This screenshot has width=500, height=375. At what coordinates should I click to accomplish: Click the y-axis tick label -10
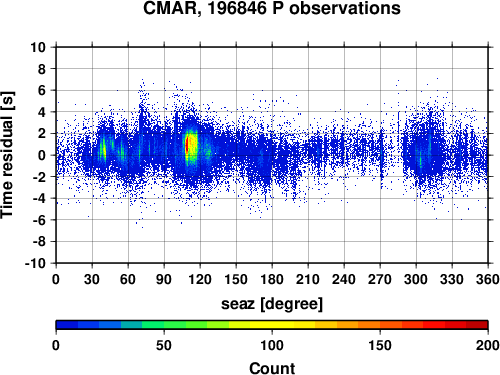tap(35, 263)
